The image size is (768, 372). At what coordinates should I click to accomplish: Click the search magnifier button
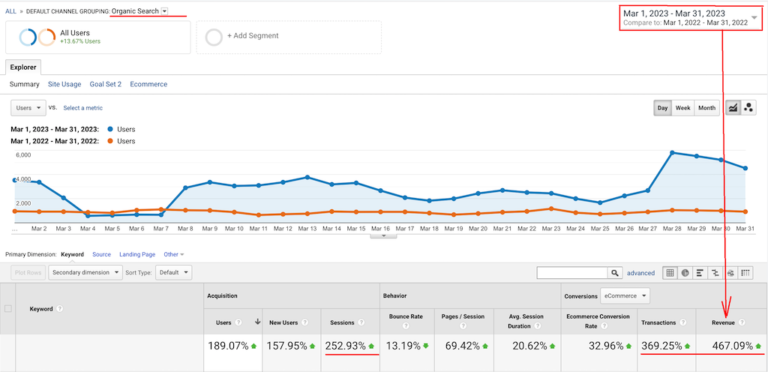click(x=614, y=273)
